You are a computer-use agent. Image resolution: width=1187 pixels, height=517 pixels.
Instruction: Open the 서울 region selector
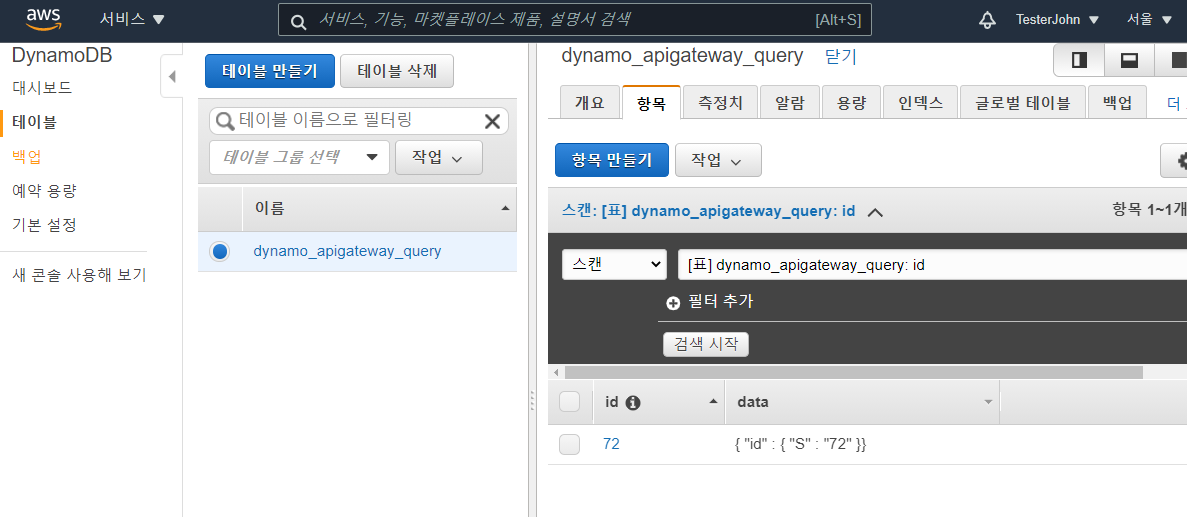(x=1149, y=20)
